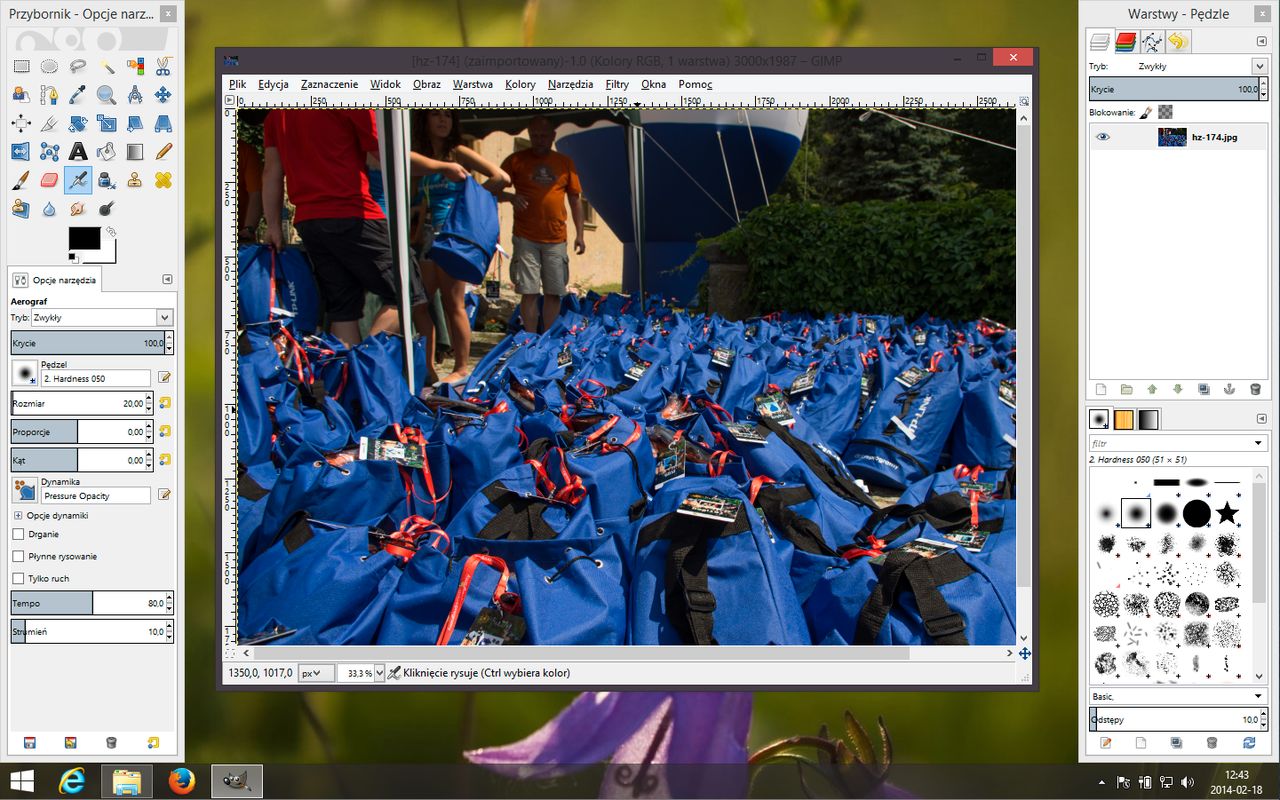
Task: Select the Paths tool
Action: pos(49,95)
